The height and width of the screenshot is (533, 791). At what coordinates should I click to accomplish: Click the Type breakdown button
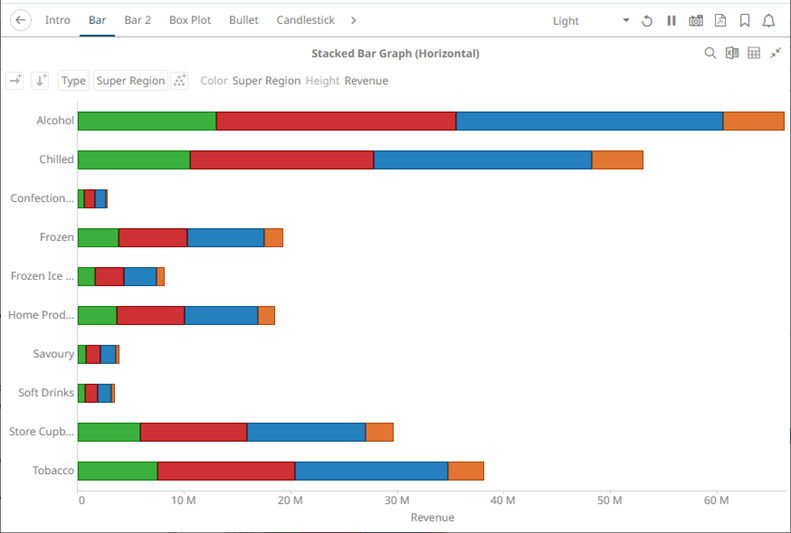pos(73,81)
